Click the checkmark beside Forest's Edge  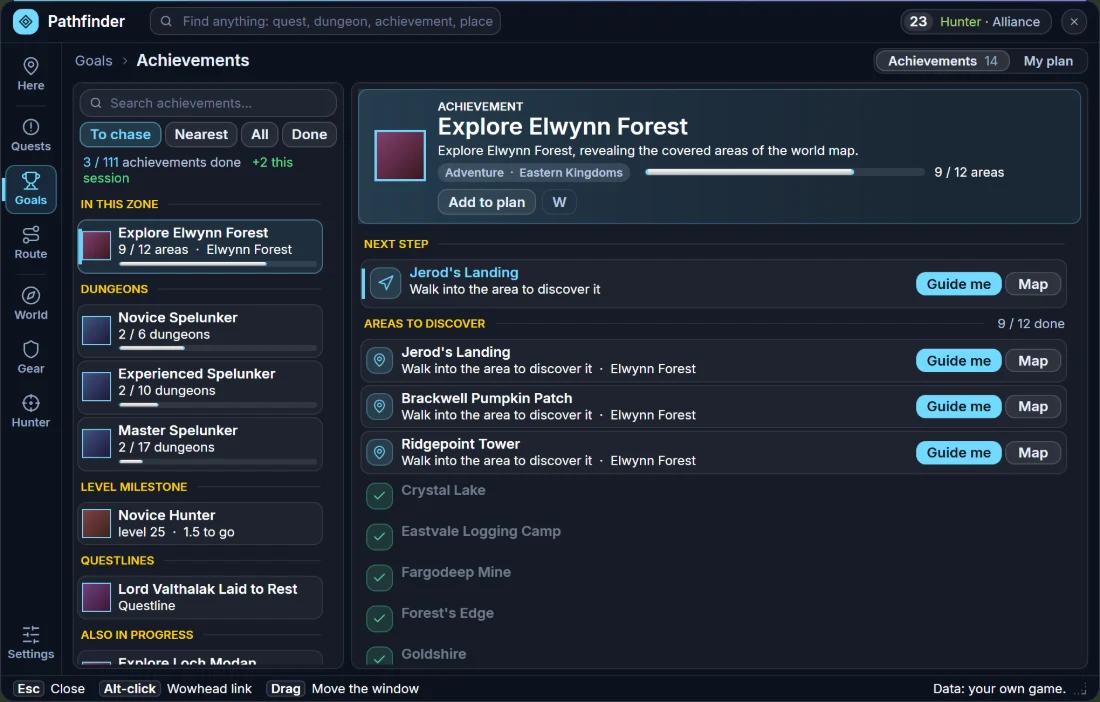[380, 618]
